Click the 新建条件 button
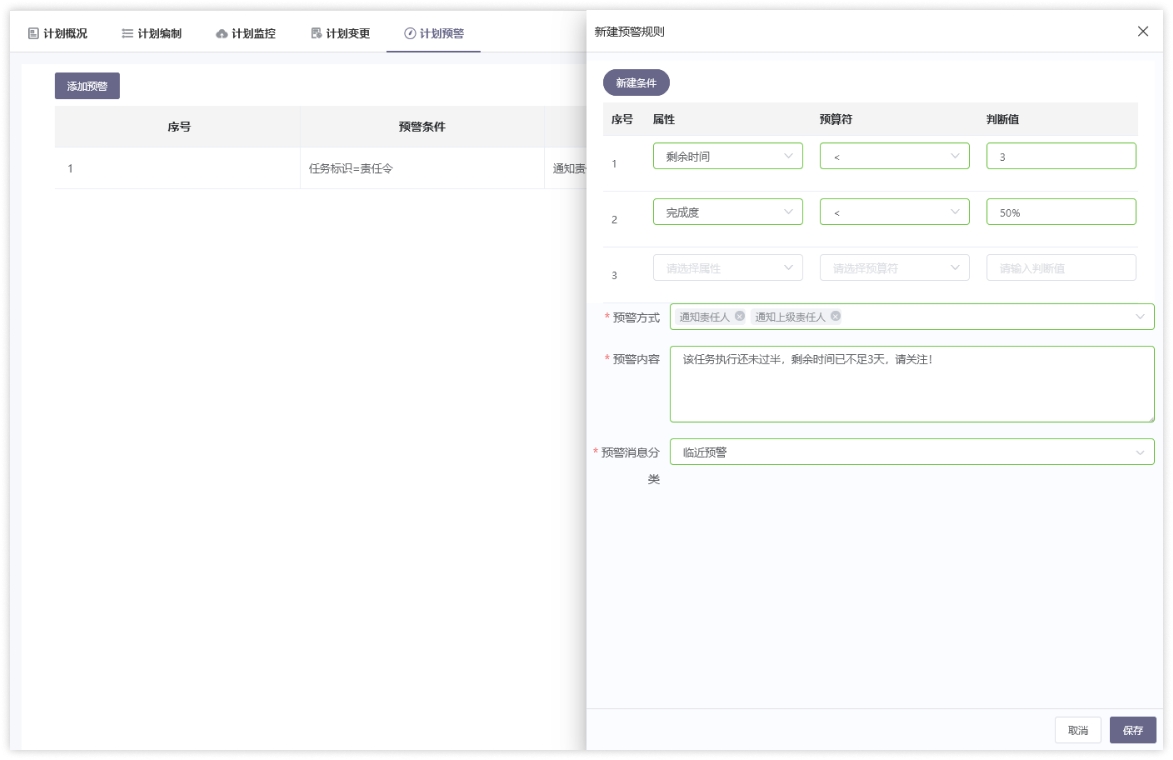 635,83
